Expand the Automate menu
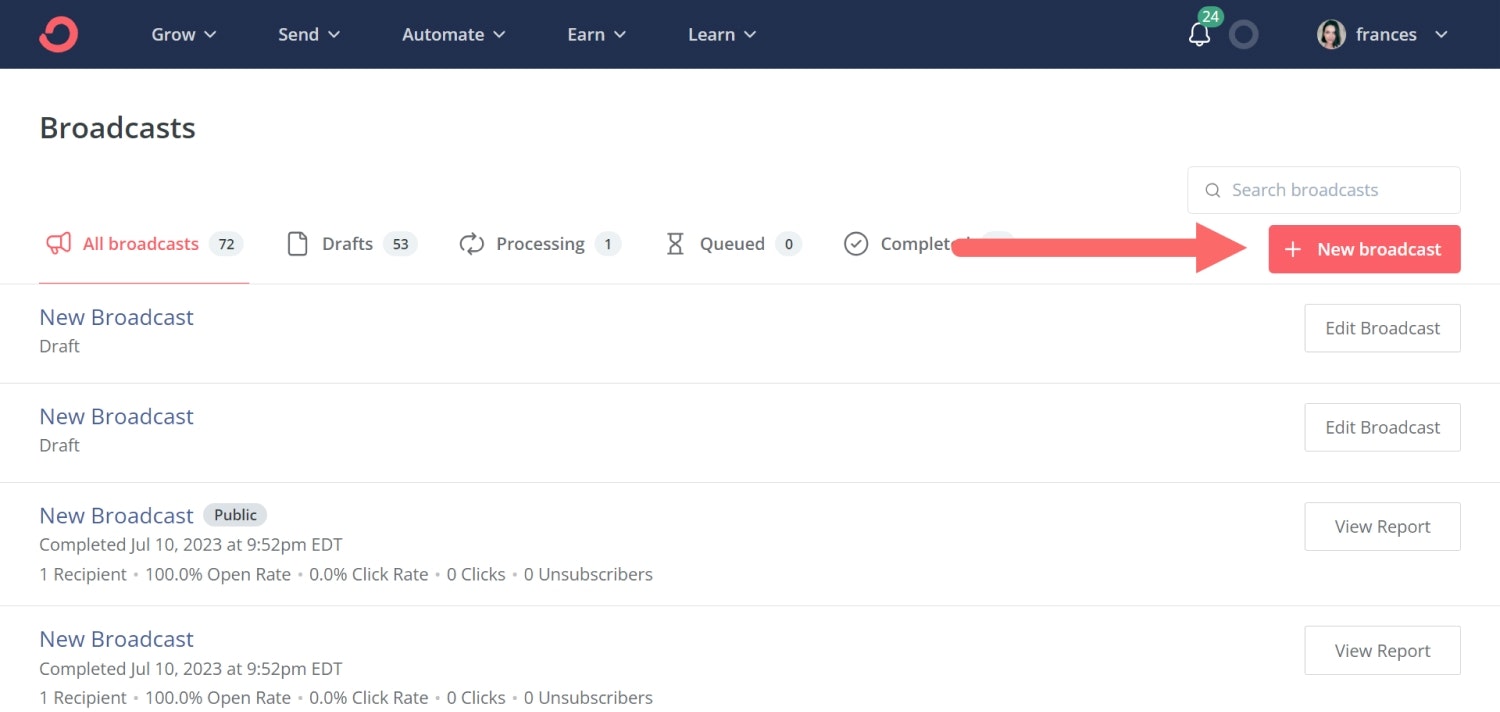This screenshot has height=712, width=1500. coord(453,34)
